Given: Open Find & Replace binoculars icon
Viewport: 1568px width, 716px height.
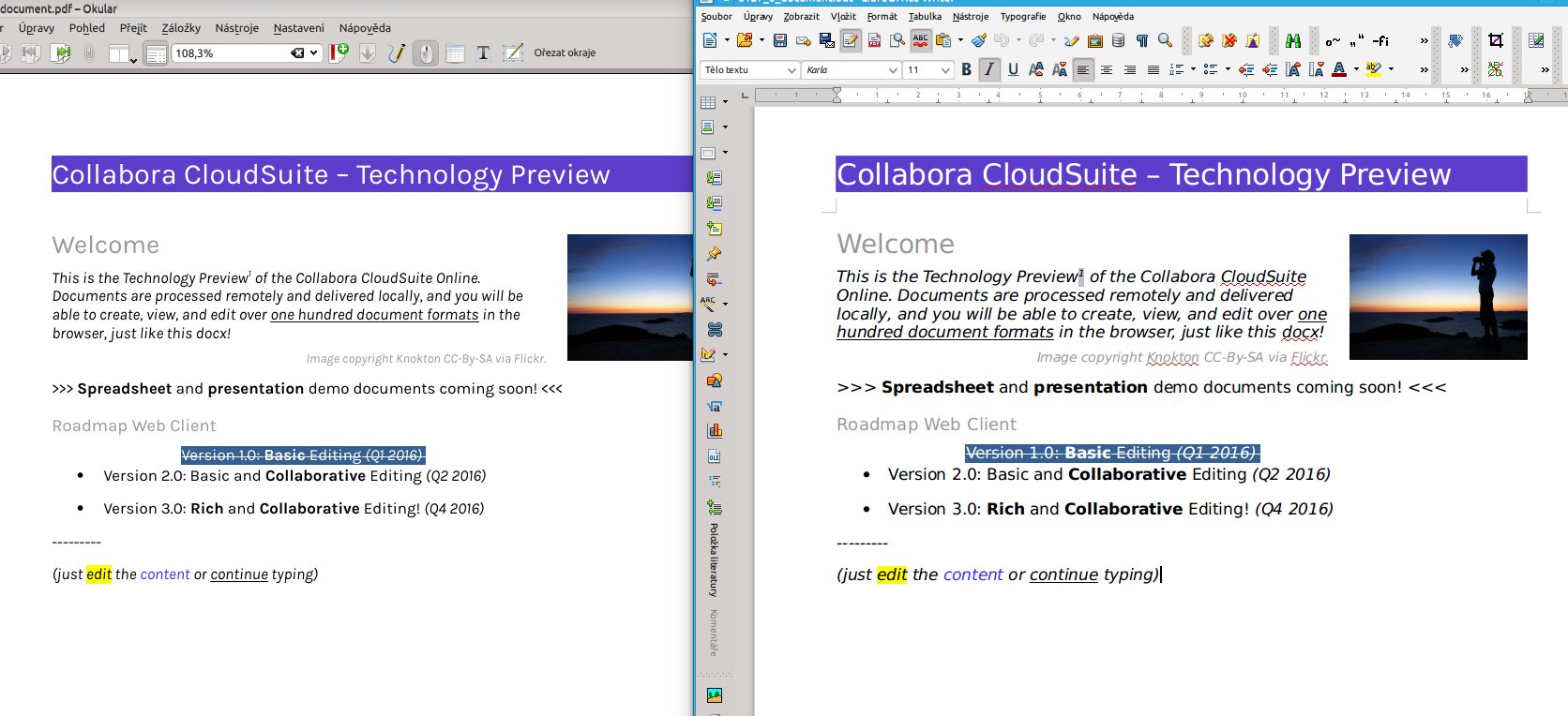Looking at the screenshot, I should (1293, 40).
